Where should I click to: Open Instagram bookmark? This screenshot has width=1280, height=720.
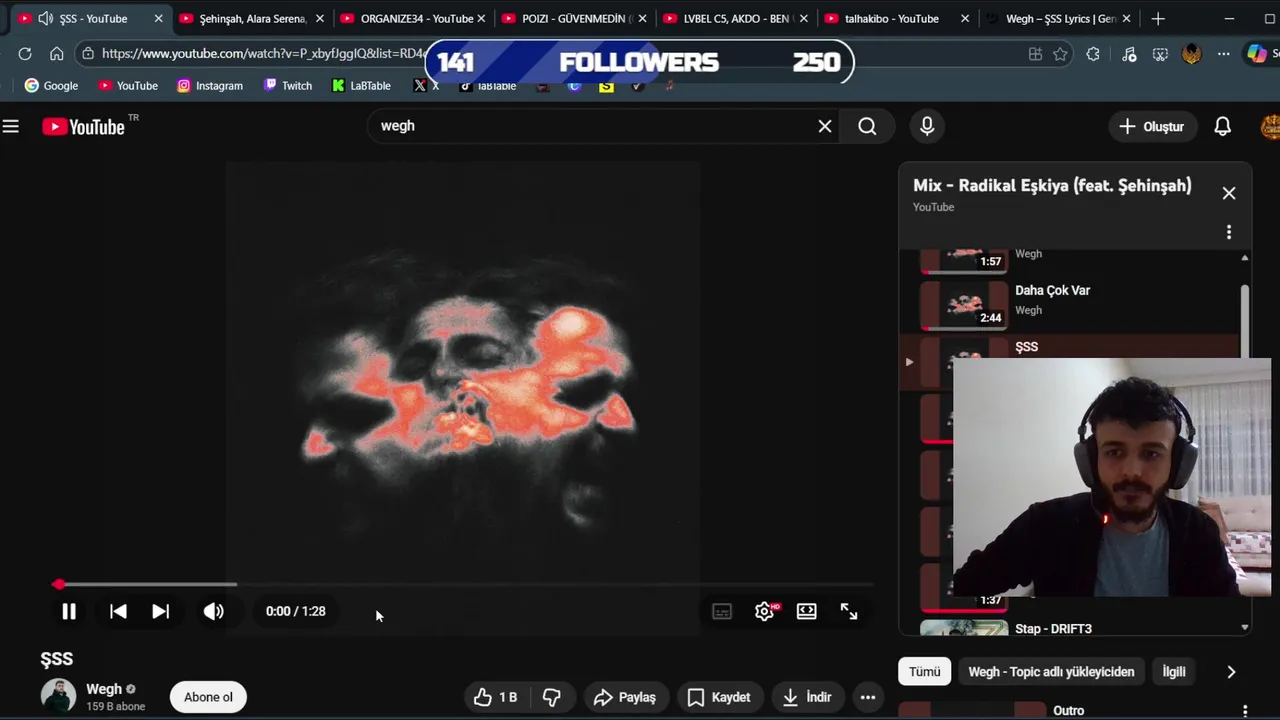(210, 86)
